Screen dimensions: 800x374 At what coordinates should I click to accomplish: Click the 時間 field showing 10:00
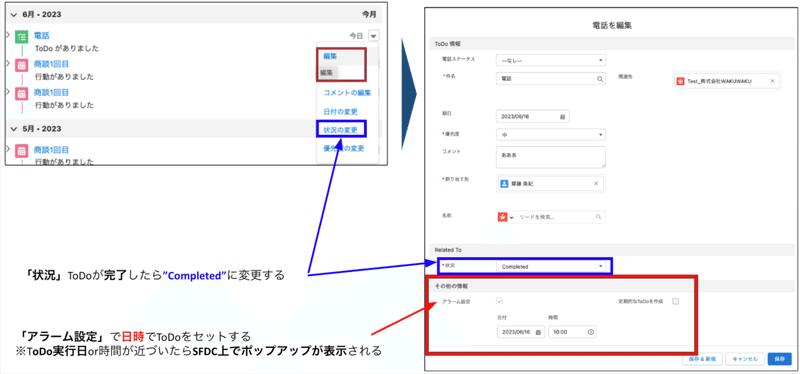572,332
